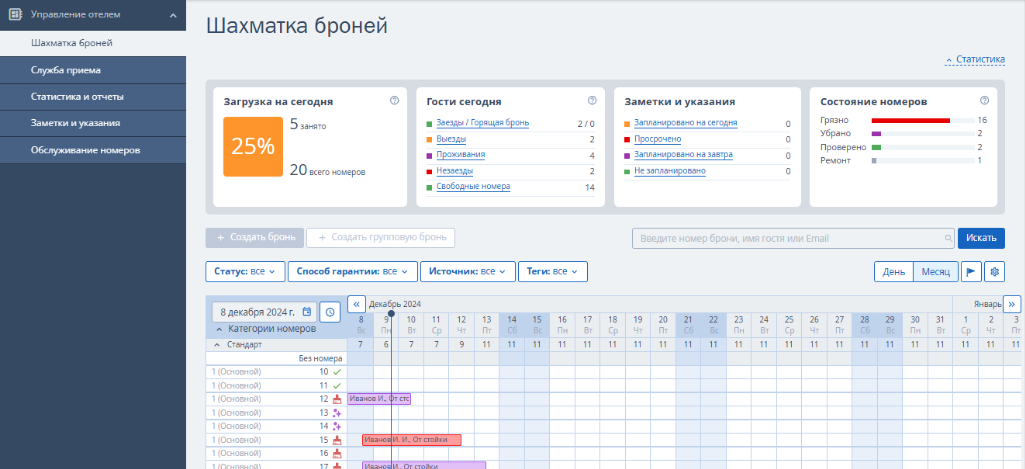Image resolution: width=1025 pixels, height=469 pixels.
Task: Advance timeline with the double-right arrow
Action: point(1012,304)
